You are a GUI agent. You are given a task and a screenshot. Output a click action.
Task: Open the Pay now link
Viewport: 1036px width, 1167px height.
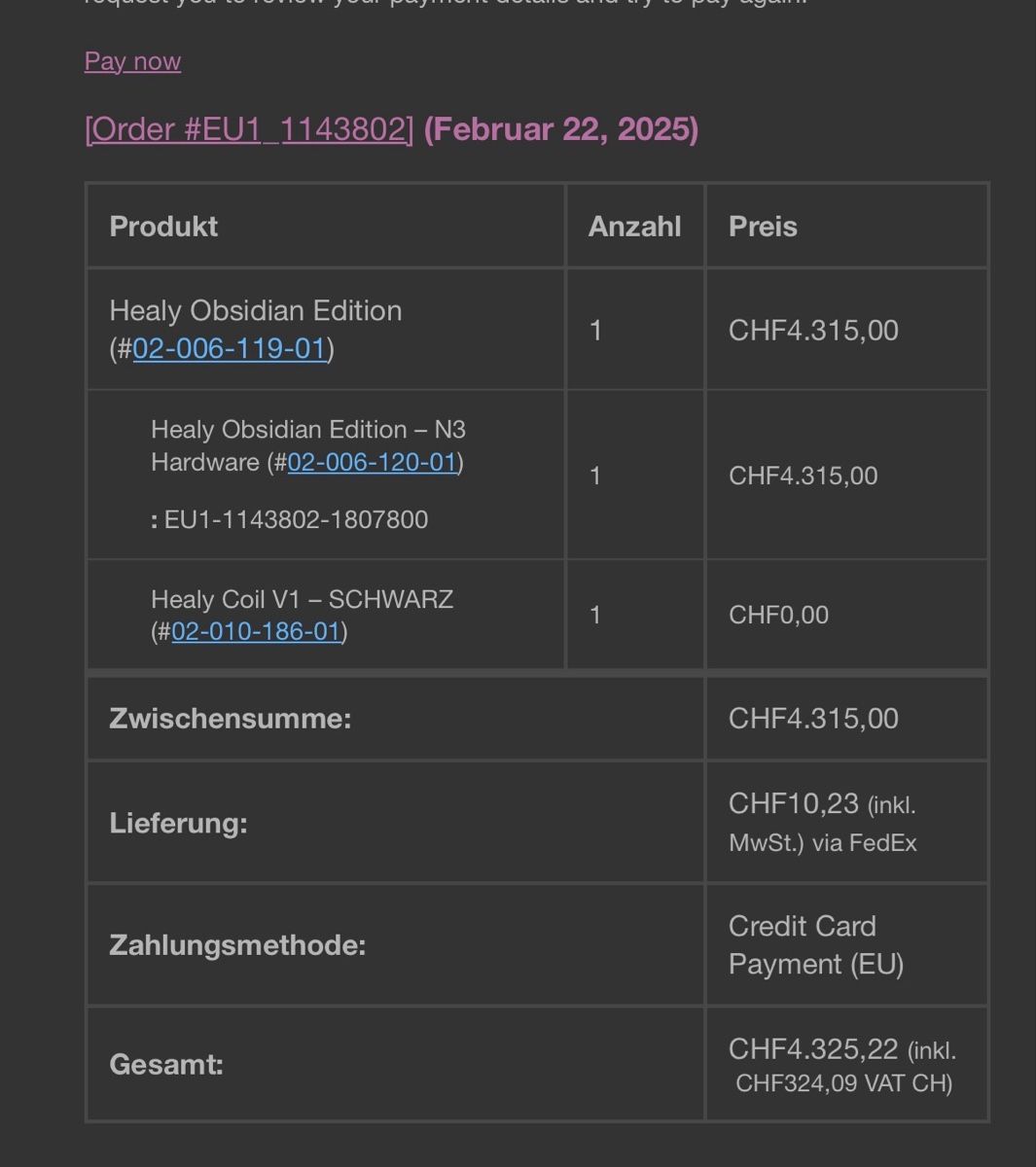click(132, 61)
